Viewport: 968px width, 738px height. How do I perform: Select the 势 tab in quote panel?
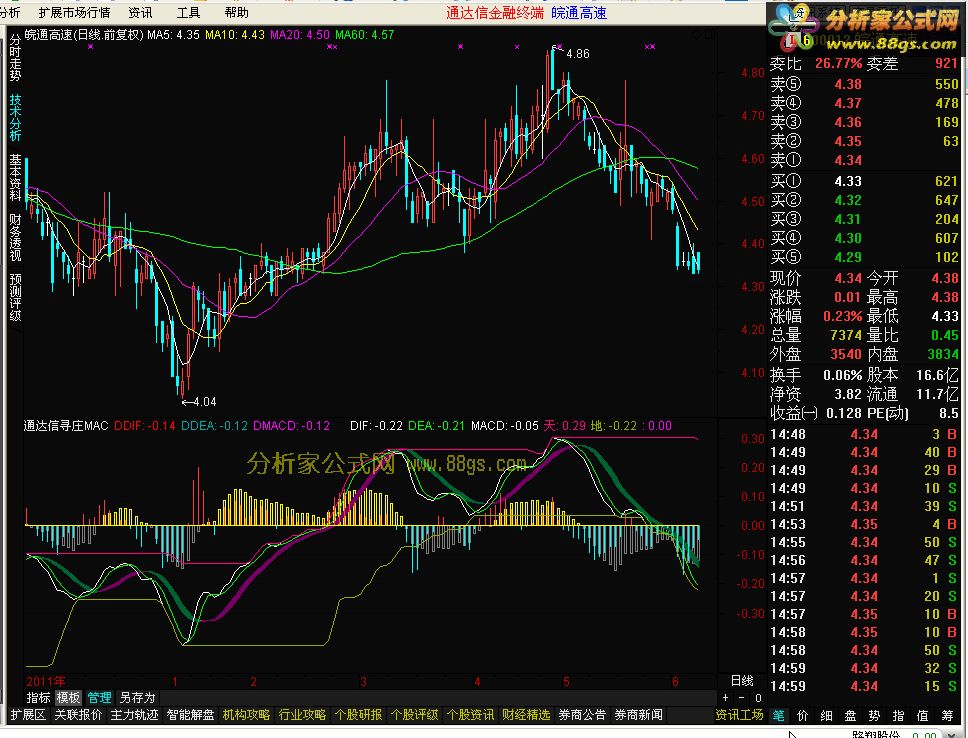875,715
